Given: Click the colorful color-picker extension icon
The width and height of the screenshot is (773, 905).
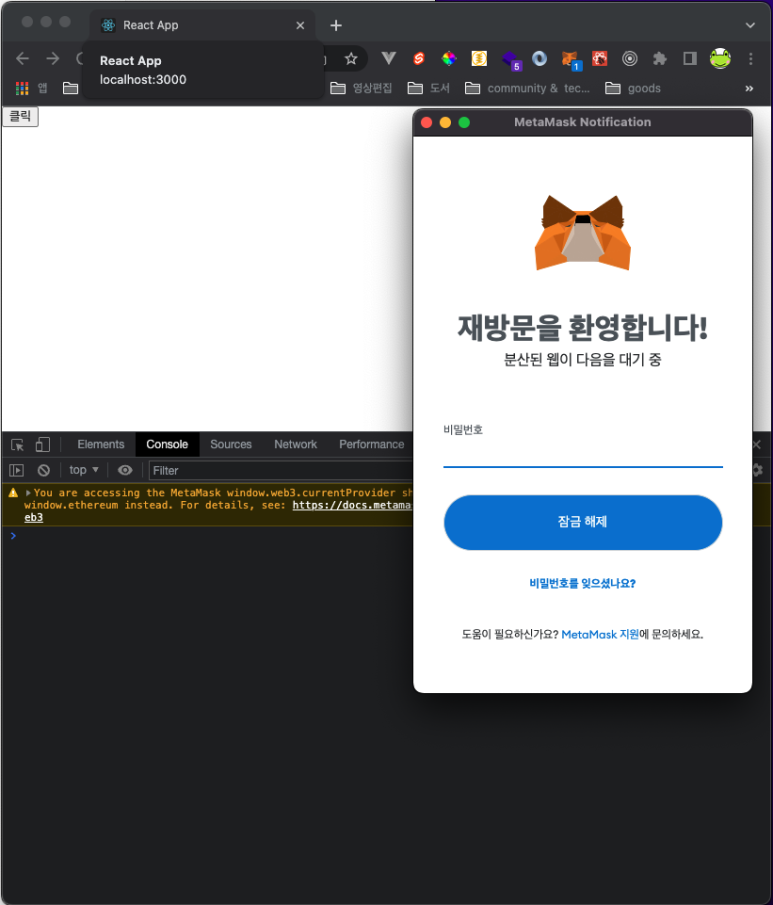Looking at the screenshot, I should point(449,58).
